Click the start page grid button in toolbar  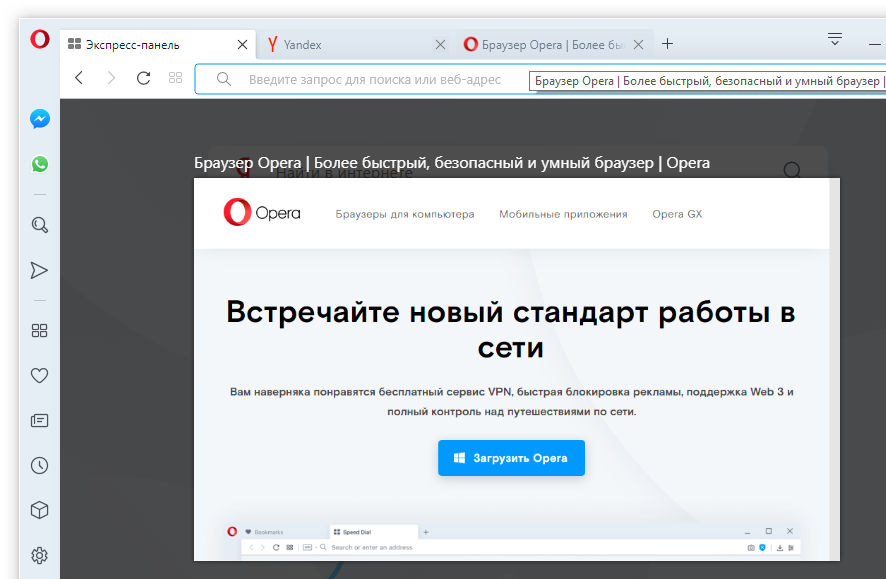pyautogui.click(x=176, y=78)
